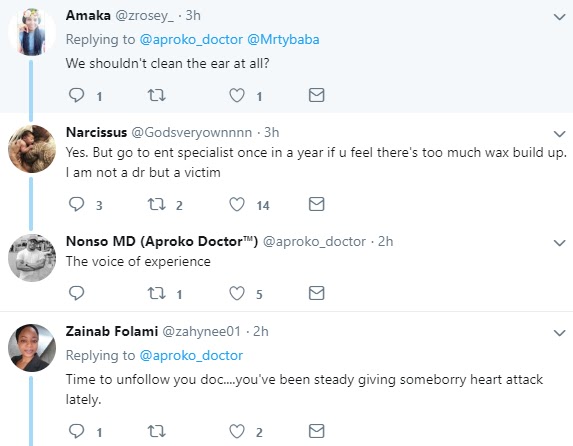Open Nonso MD's profile avatar
The width and height of the screenshot is (573, 446).
pos(32,258)
